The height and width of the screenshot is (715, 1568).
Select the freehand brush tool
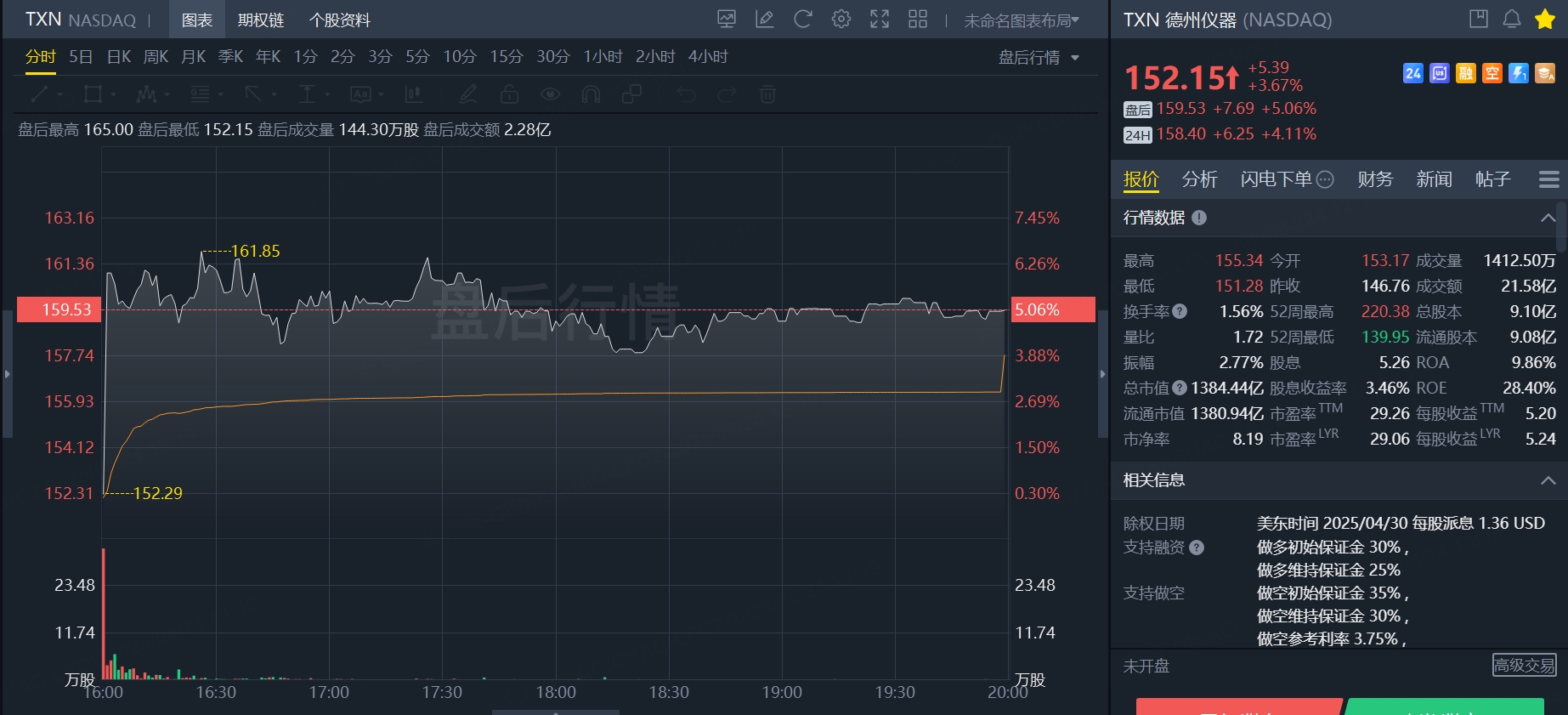click(x=468, y=94)
